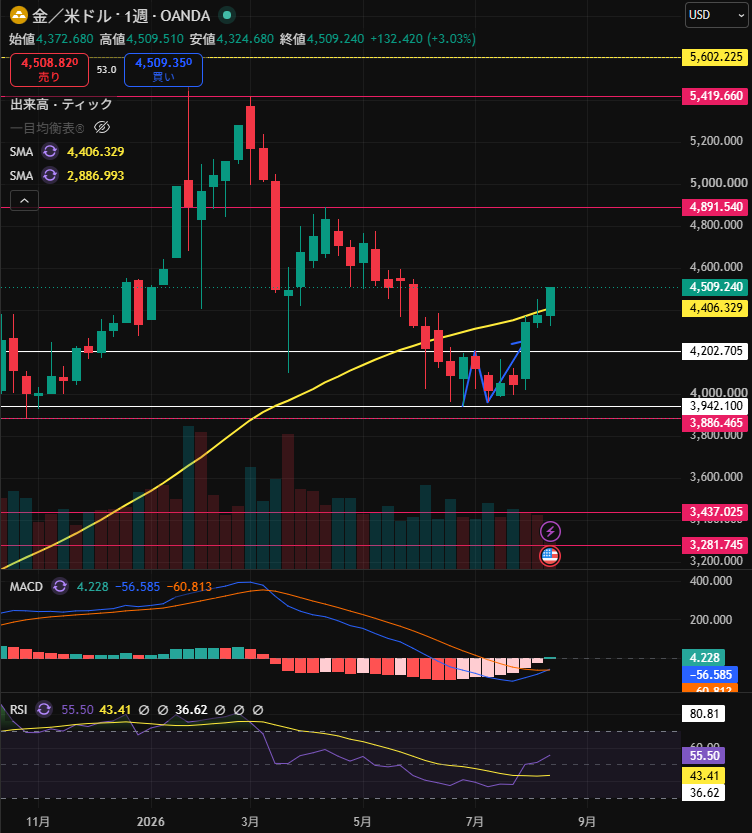Select the 5,419.660 red price label
Image resolution: width=752 pixels, height=833 pixels.
pos(715,96)
